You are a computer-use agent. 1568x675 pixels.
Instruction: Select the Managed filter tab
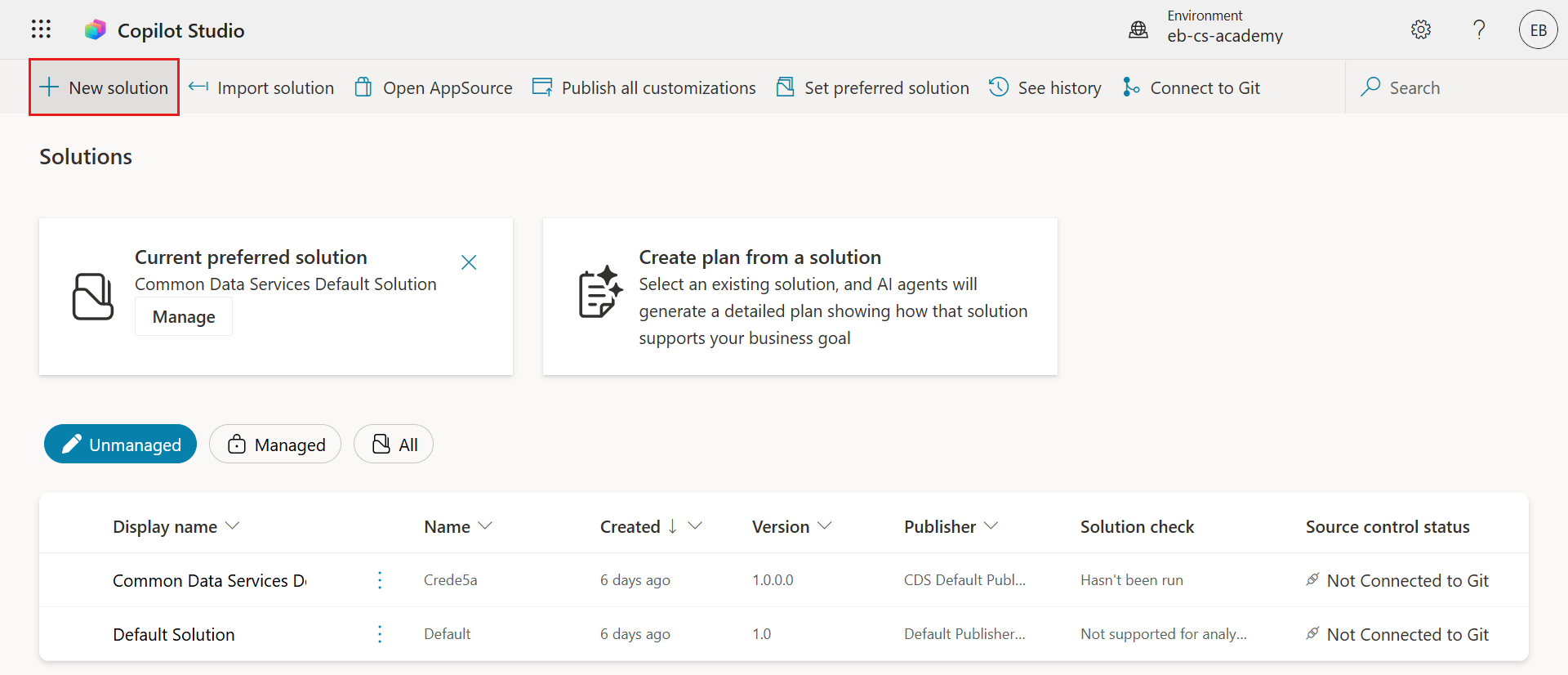[x=275, y=444]
